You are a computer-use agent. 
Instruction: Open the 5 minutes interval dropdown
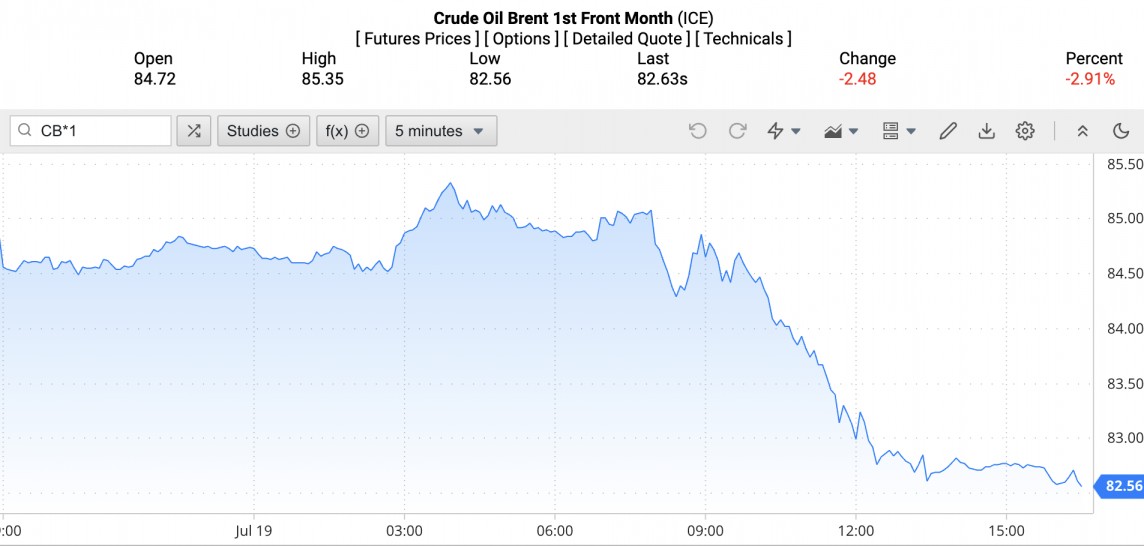pyautogui.click(x=440, y=131)
